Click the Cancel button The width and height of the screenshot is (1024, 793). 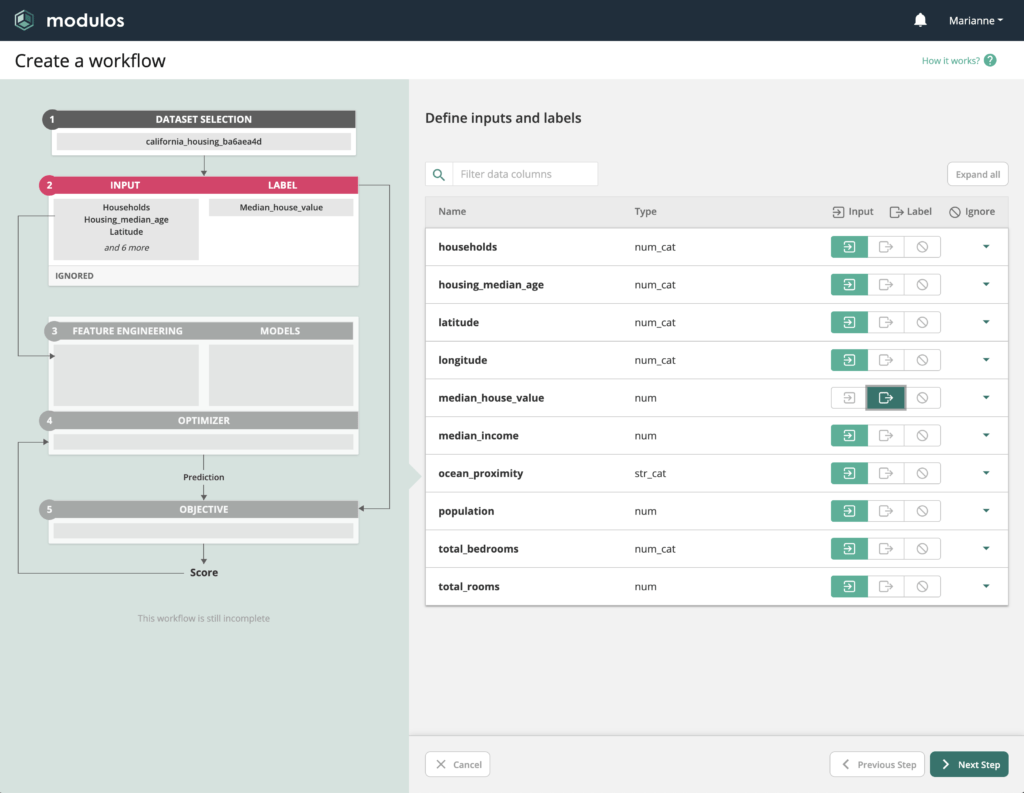[458, 764]
